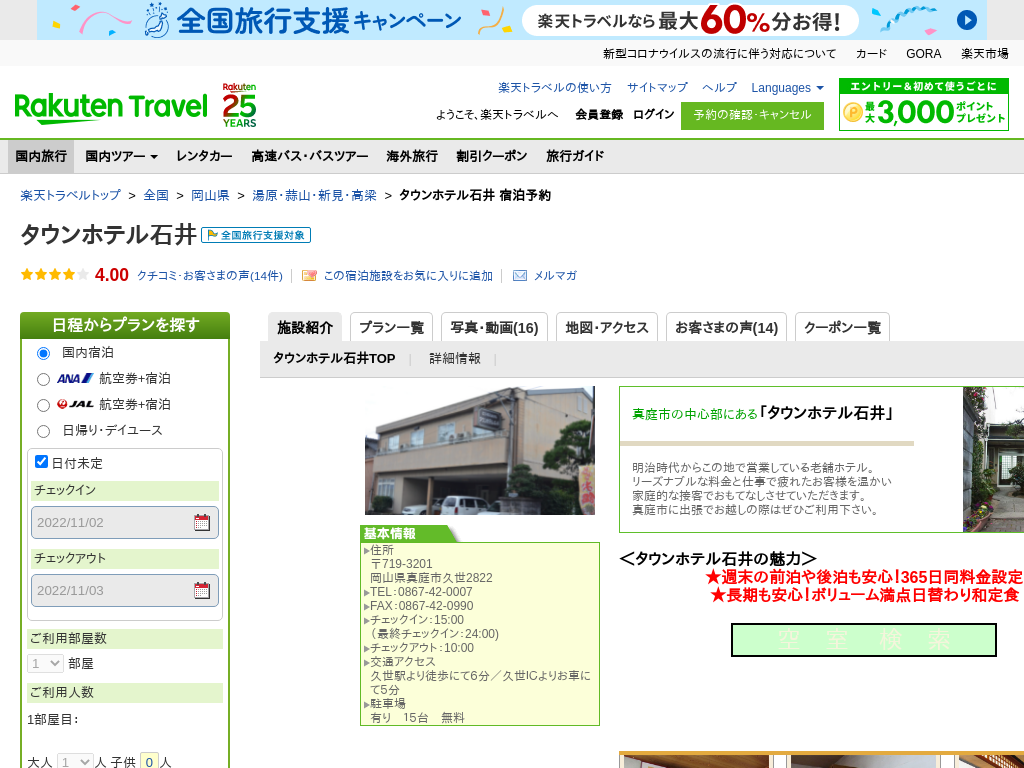Click the gold P point coin icon
Image resolution: width=1024 pixels, height=768 pixels.
(x=852, y=112)
